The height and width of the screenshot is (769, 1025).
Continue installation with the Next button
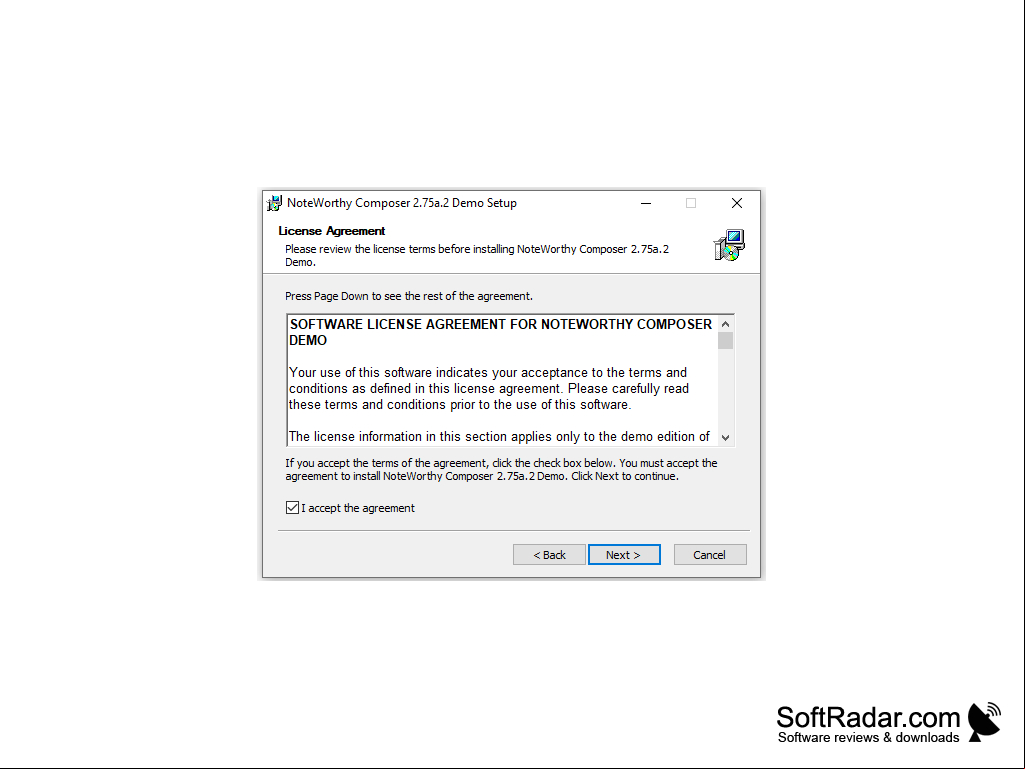pos(624,555)
